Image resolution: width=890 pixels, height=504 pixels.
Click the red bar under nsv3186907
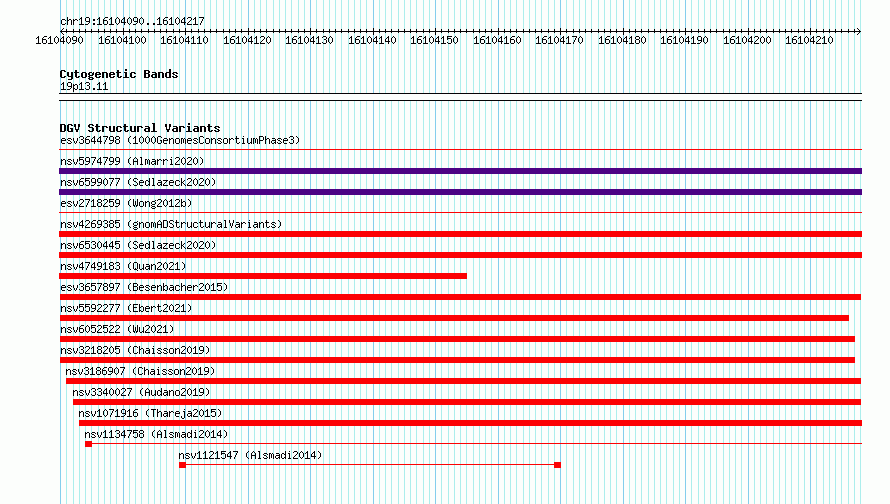[463, 381]
